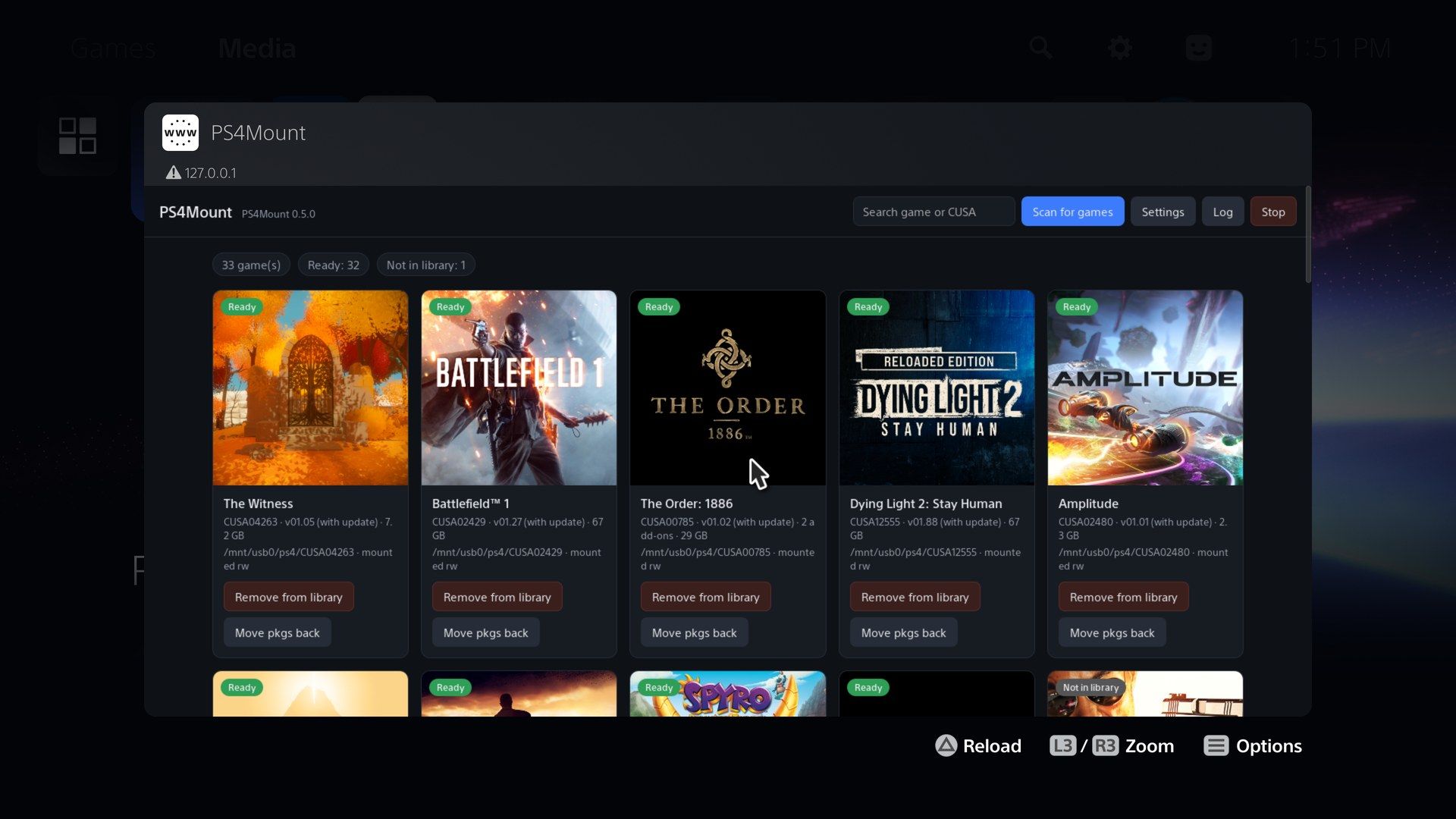This screenshot has height=819, width=1456.
Task: Click the PS4Mount 0.5.0 version text
Action: 278,214
